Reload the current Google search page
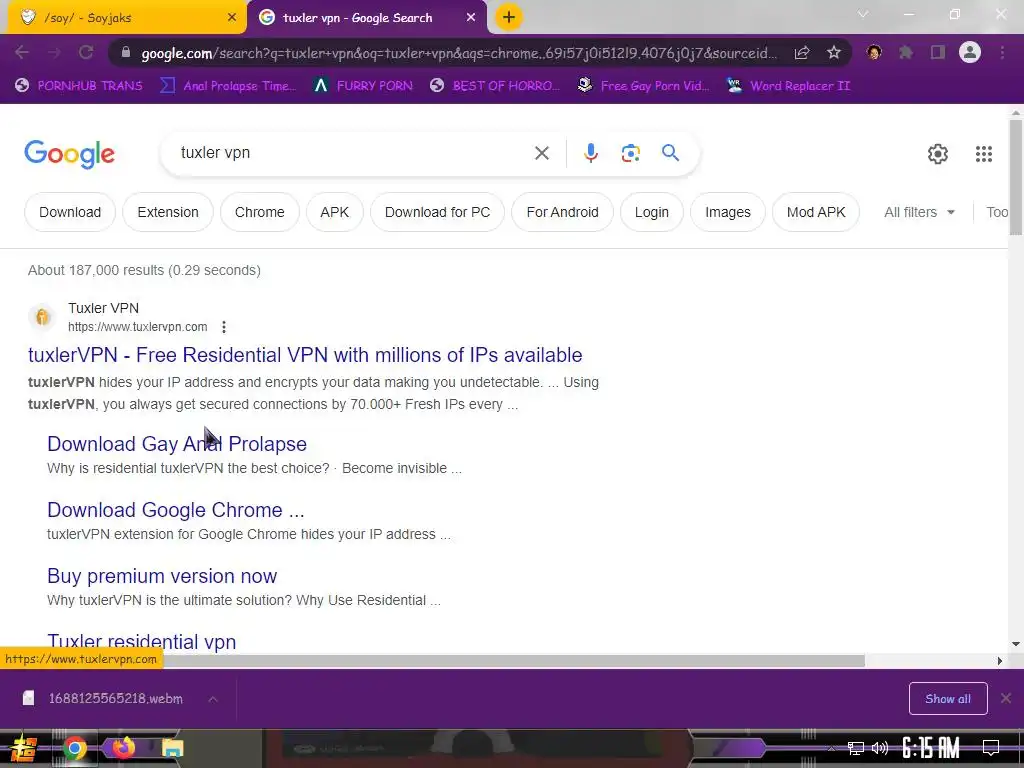 [x=86, y=52]
